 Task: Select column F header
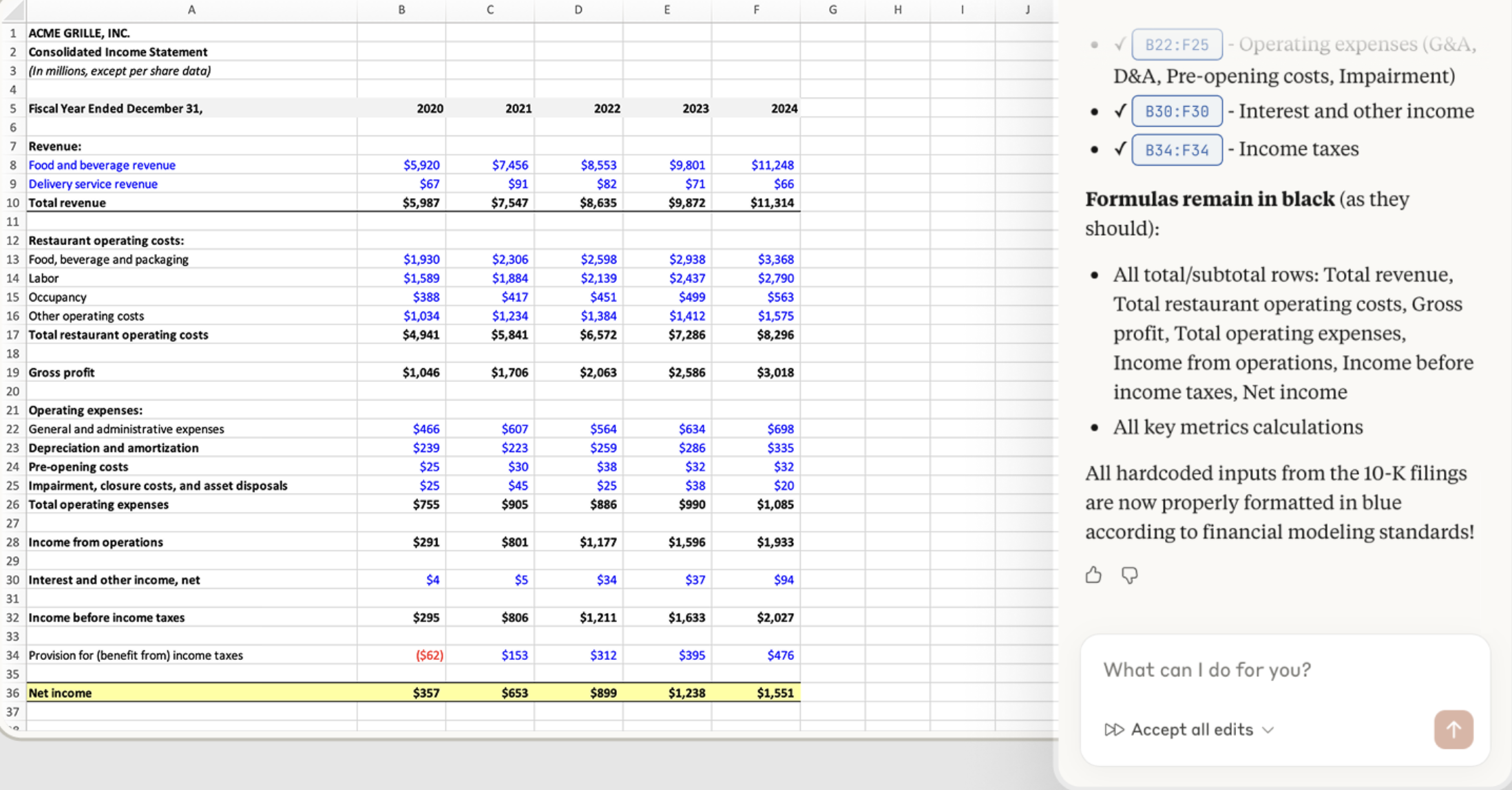(756, 10)
